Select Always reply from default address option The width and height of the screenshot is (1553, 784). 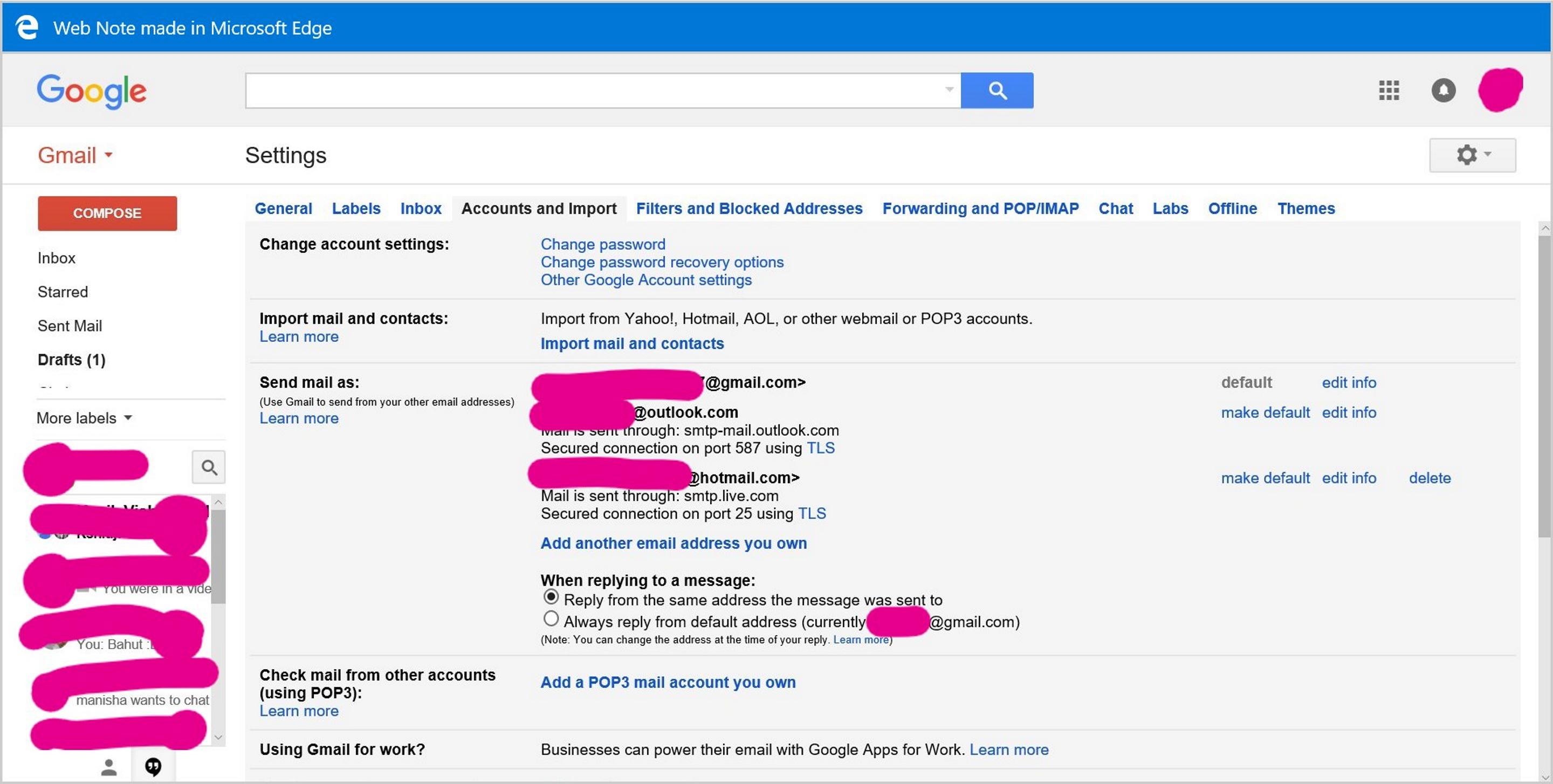click(551, 619)
